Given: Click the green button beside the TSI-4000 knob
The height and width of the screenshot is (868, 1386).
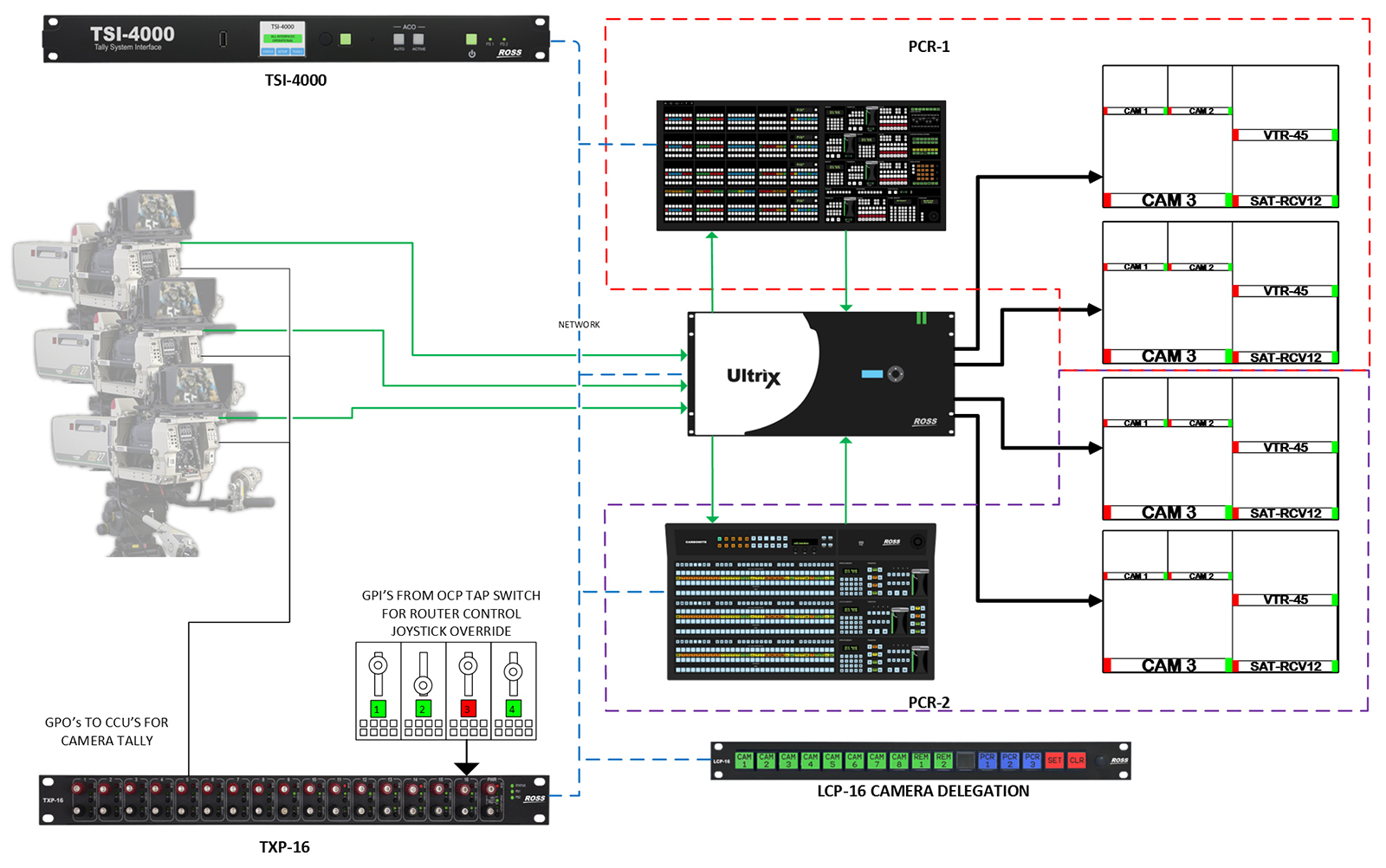Looking at the screenshot, I should coord(346,39).
